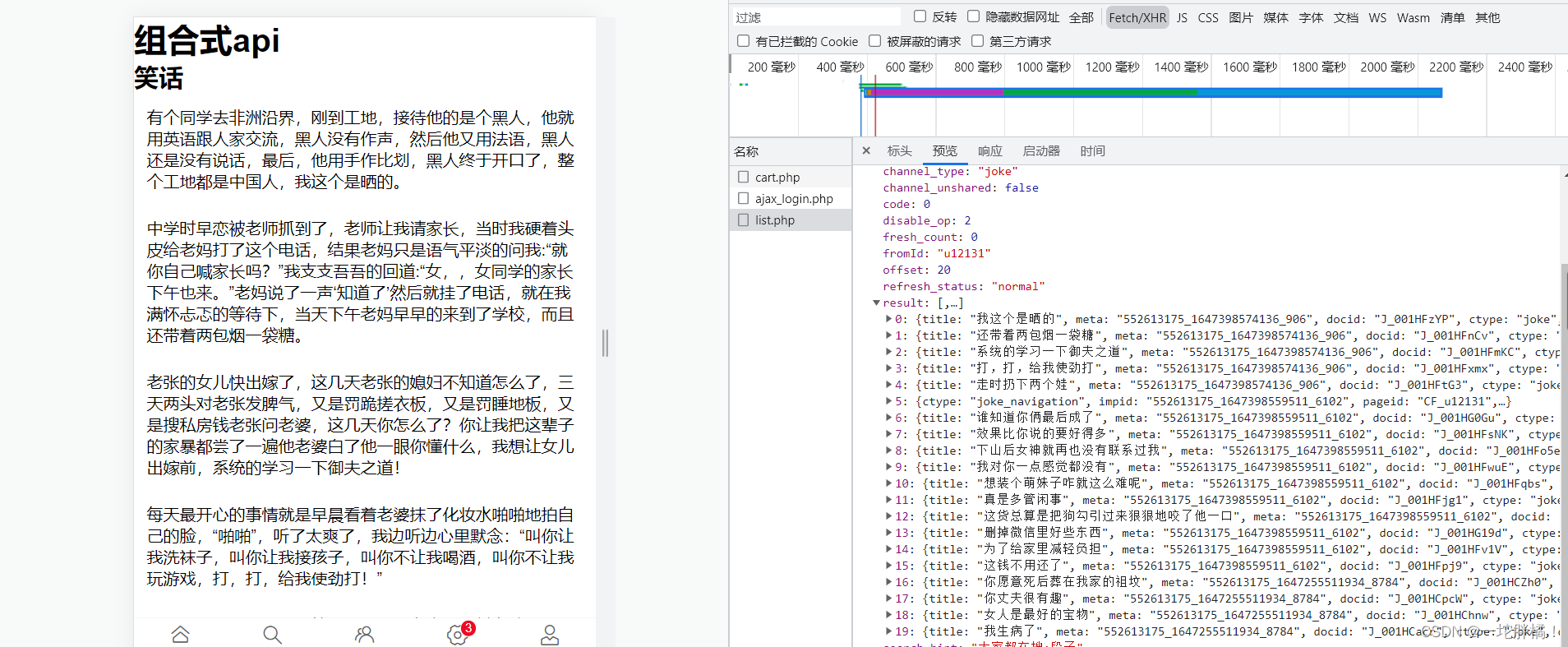Viewport: 1568px width, 647px height.
Task: Check the box next to cart.php
Action: click(x=744, y=177)
